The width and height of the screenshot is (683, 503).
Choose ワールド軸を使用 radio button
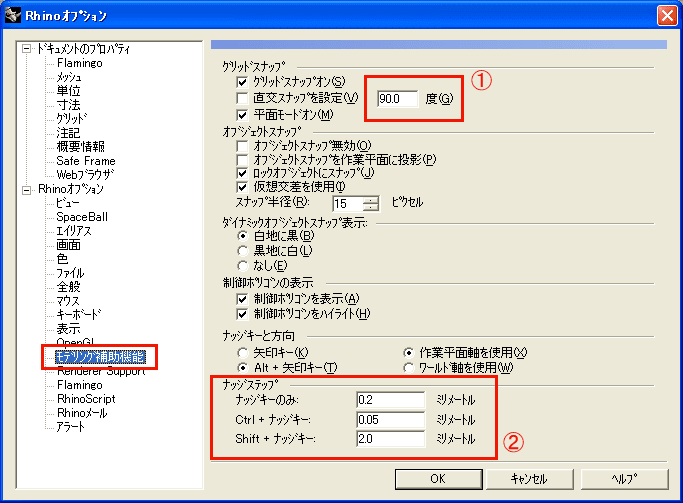pos(408,367)
